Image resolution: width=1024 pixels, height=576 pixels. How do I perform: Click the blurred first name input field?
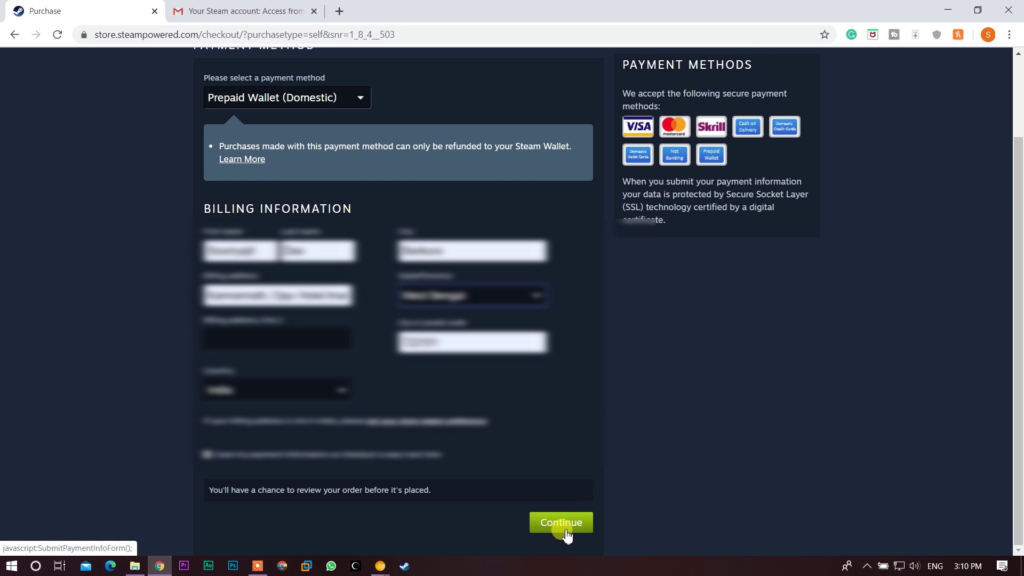(x=240, y=251)
